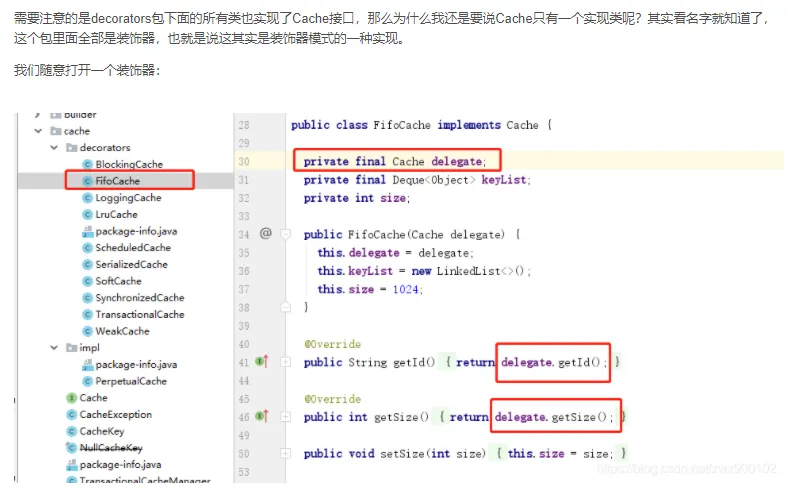Click the interface icon beside Cache
The image size is (798, 504).
pos(72,398)
